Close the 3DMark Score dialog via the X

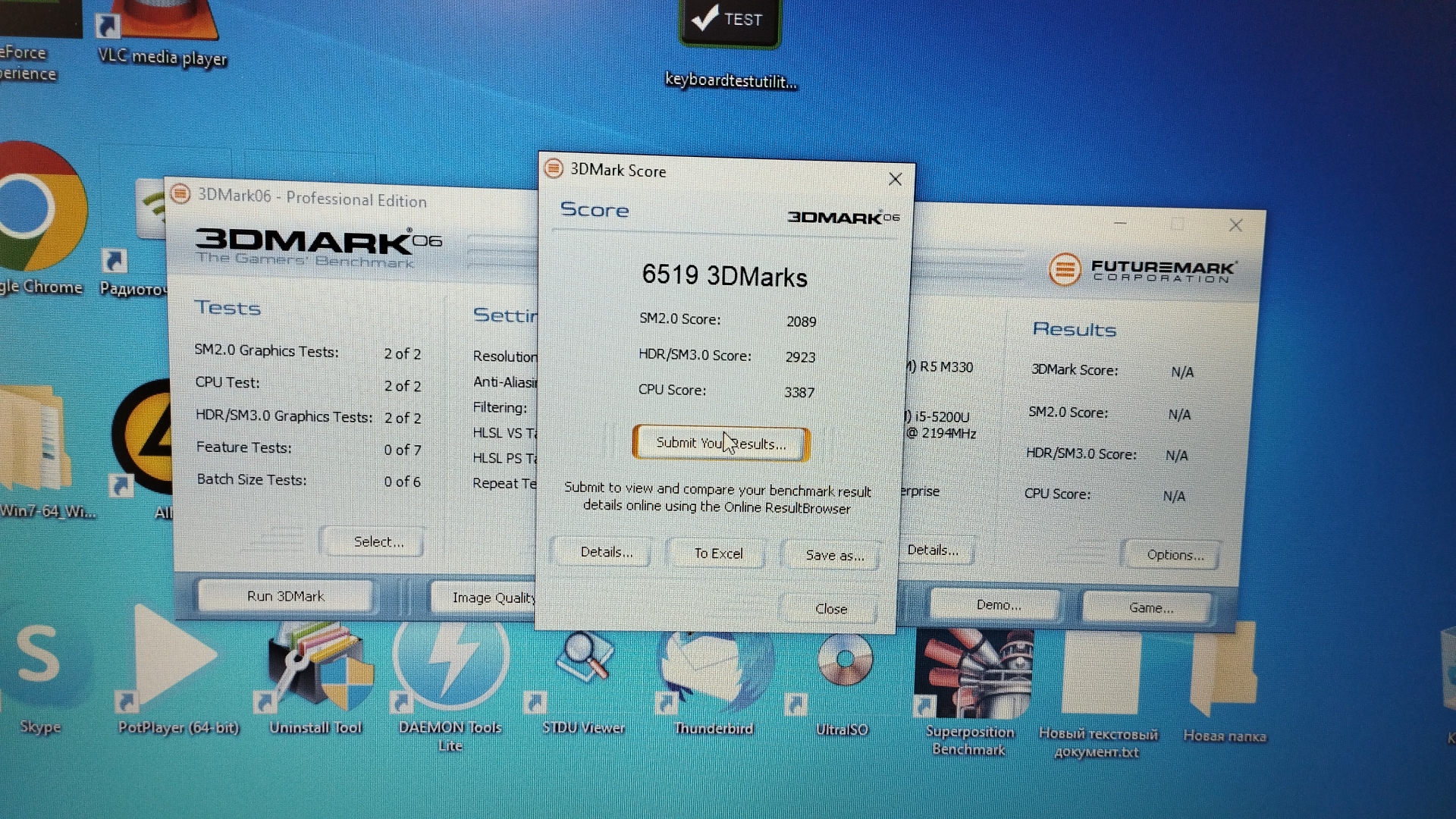[x=895, y=179]
